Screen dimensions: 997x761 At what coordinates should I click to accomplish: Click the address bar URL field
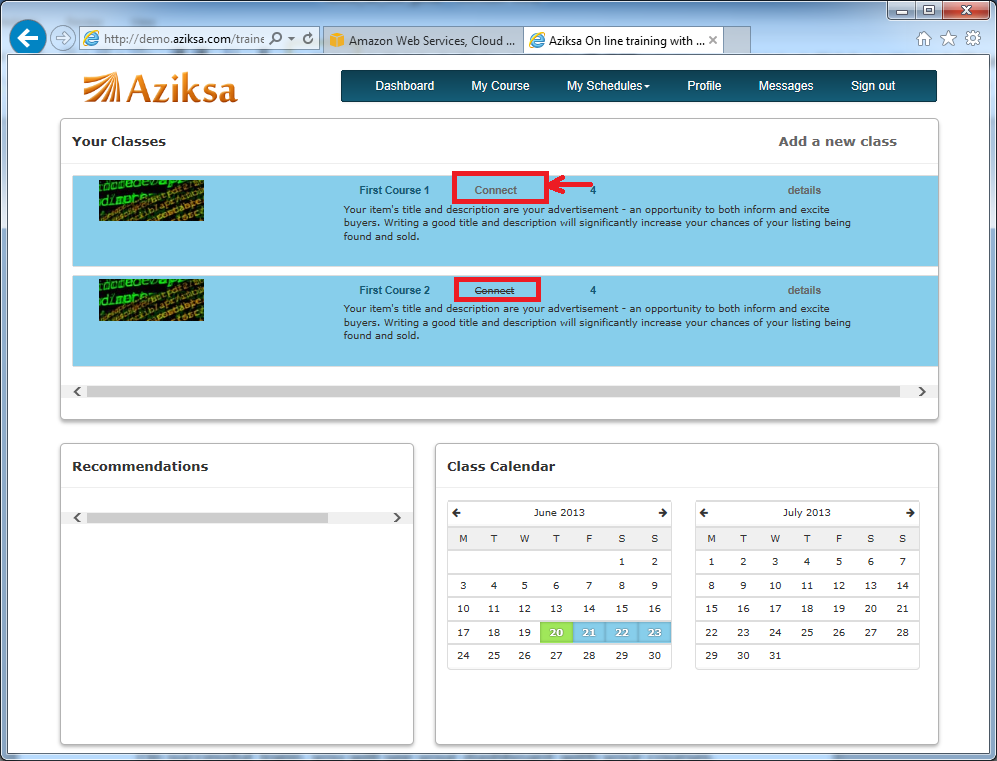[183, 39]
